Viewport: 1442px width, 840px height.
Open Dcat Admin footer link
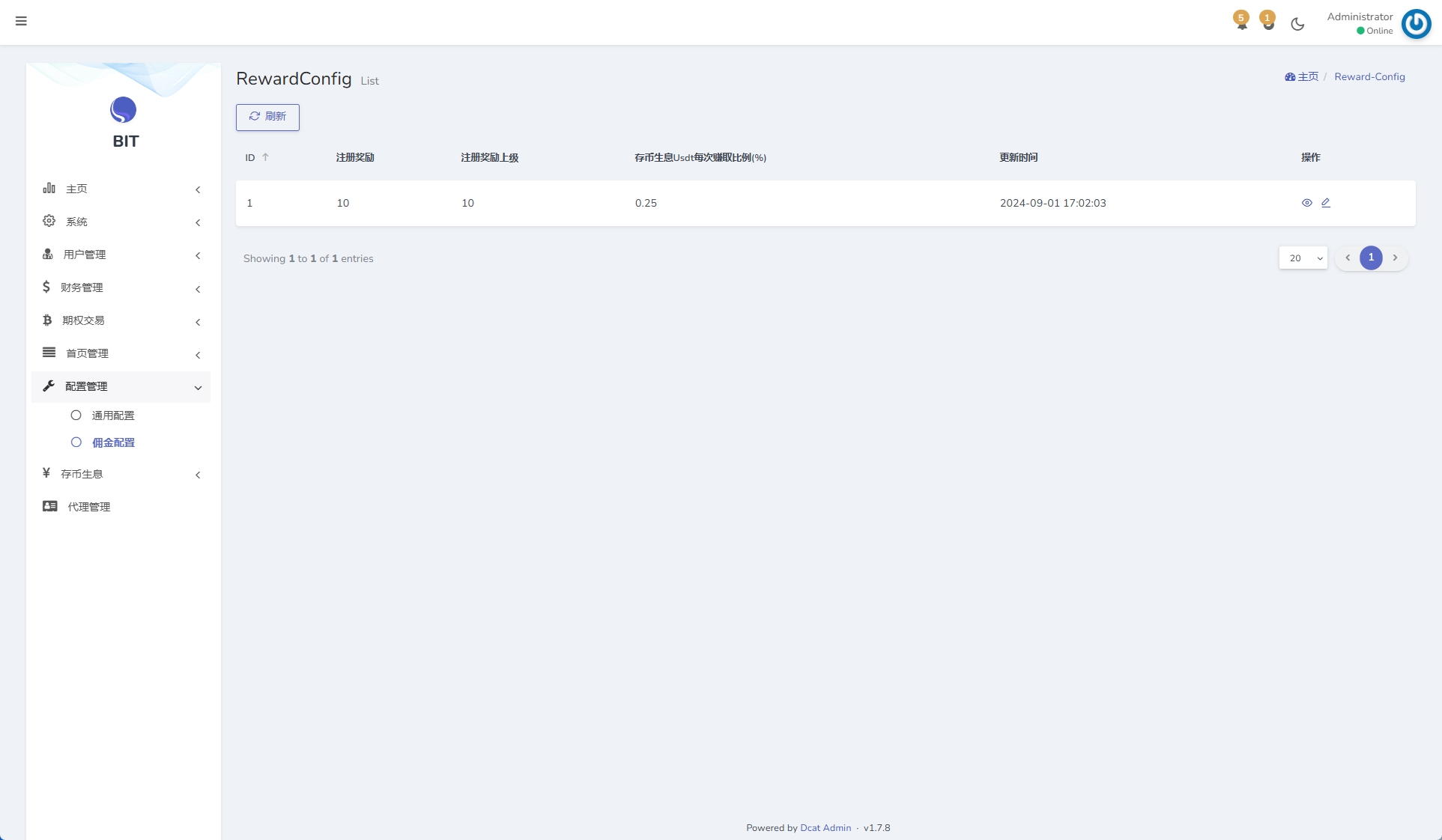point(825,828)
